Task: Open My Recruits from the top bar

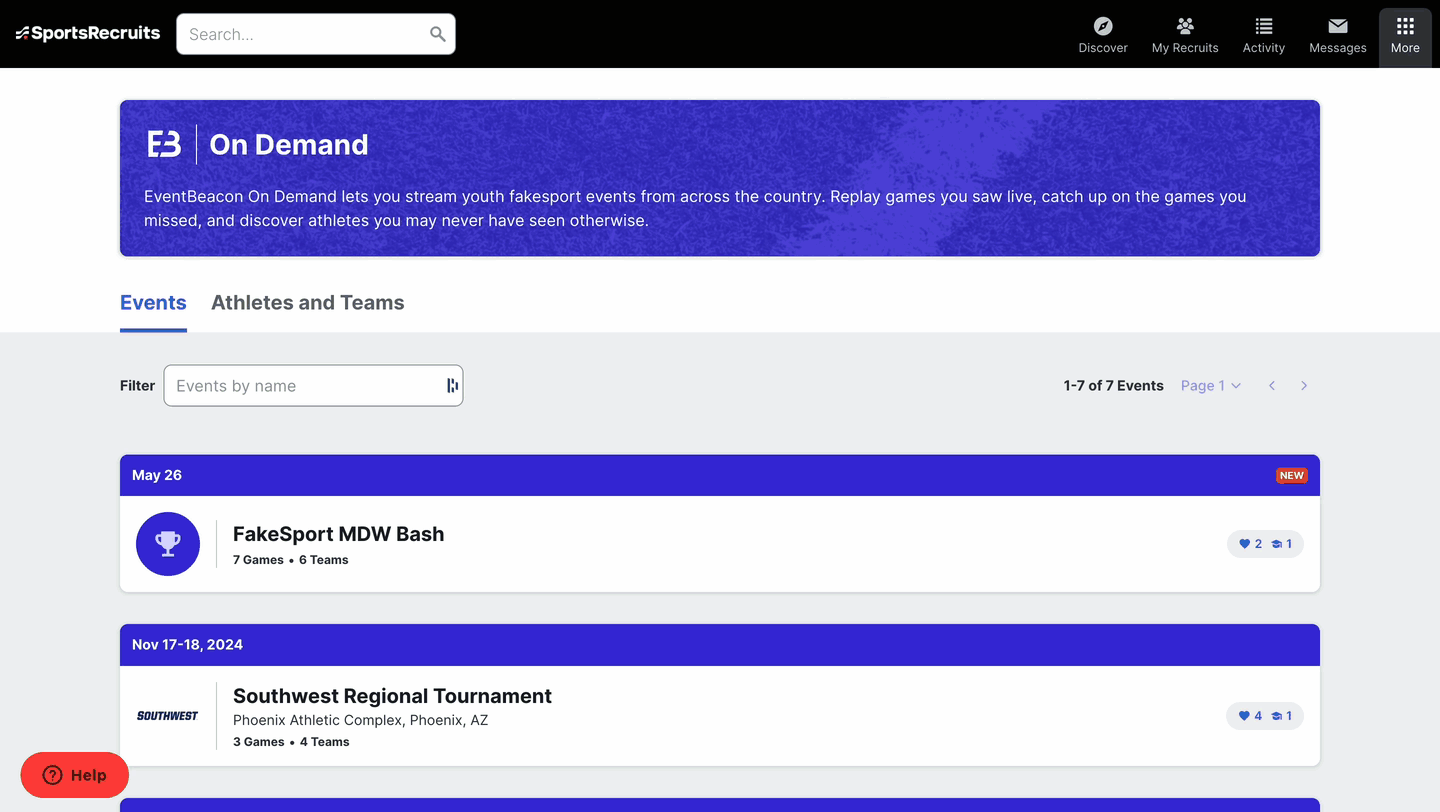Action: [1185, 35]
